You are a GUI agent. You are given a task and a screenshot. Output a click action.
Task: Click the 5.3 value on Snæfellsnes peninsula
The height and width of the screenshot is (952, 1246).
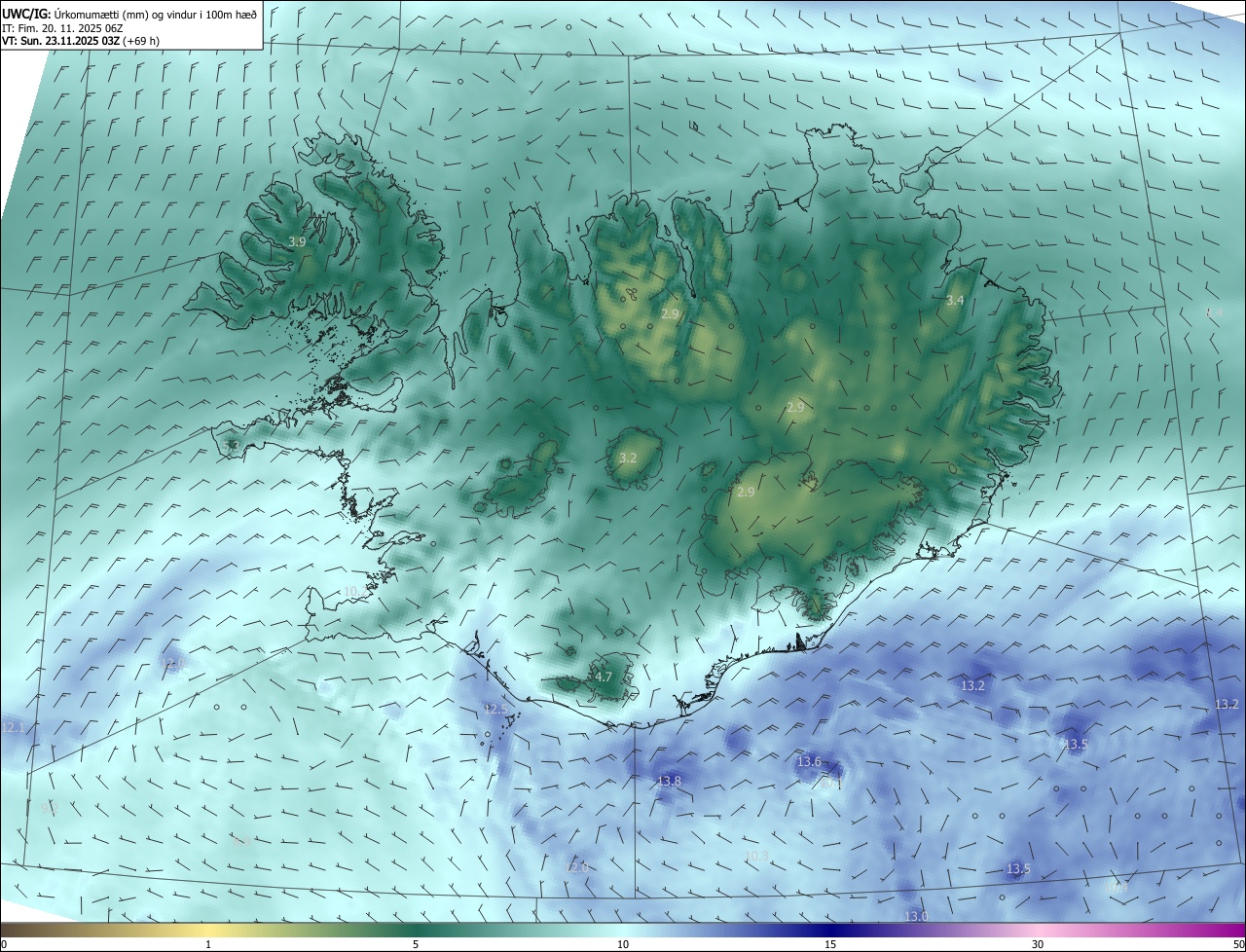coord(232,446)
